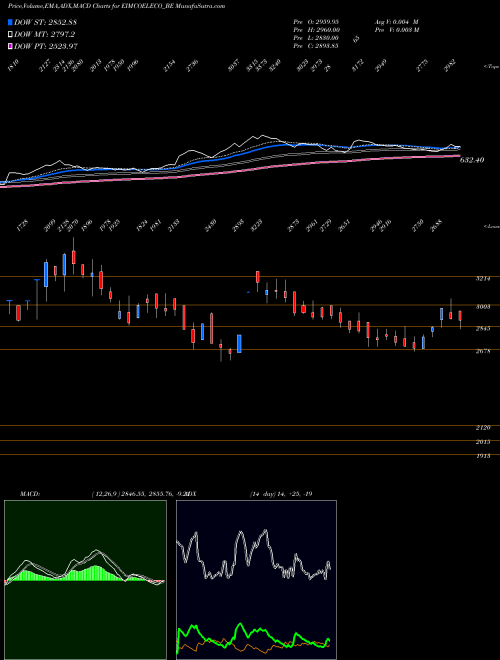Image resolution: width=500 pixels, height=660 pixels.
Task: Click the 2982 label at the end of the top row
Action: coord(451,66)
